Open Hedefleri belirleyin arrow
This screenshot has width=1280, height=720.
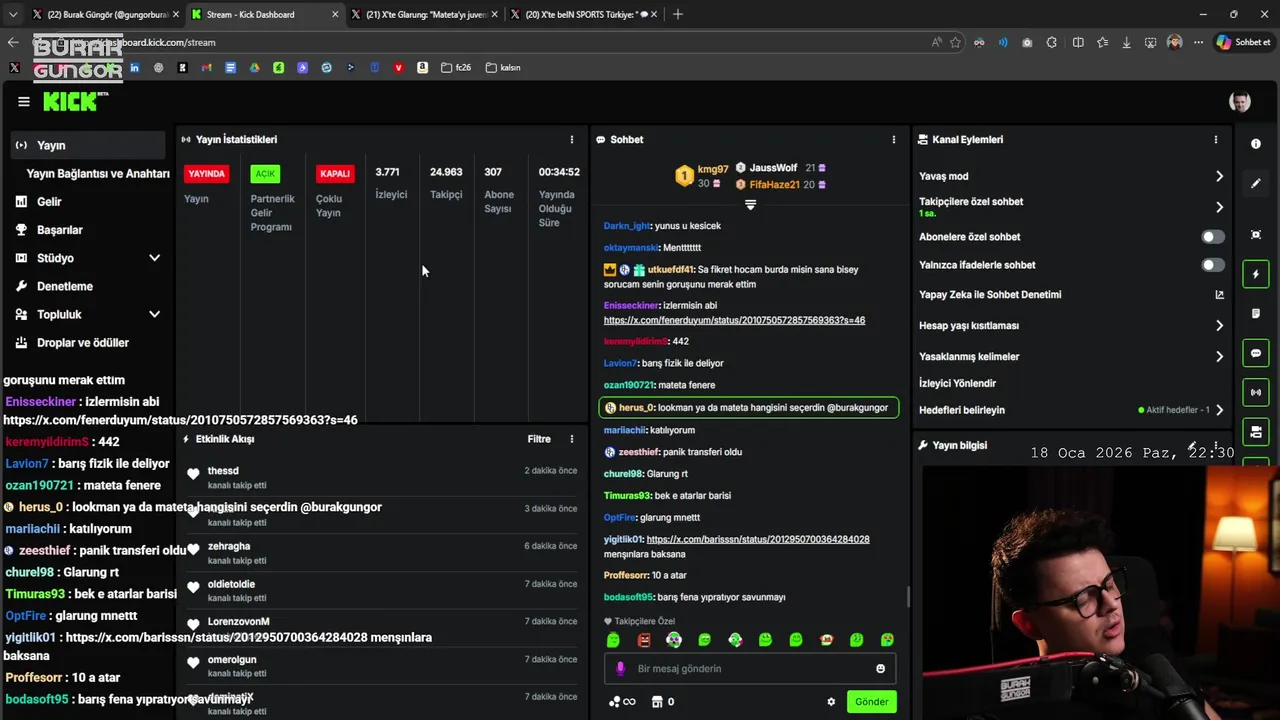coord(1219,410)
